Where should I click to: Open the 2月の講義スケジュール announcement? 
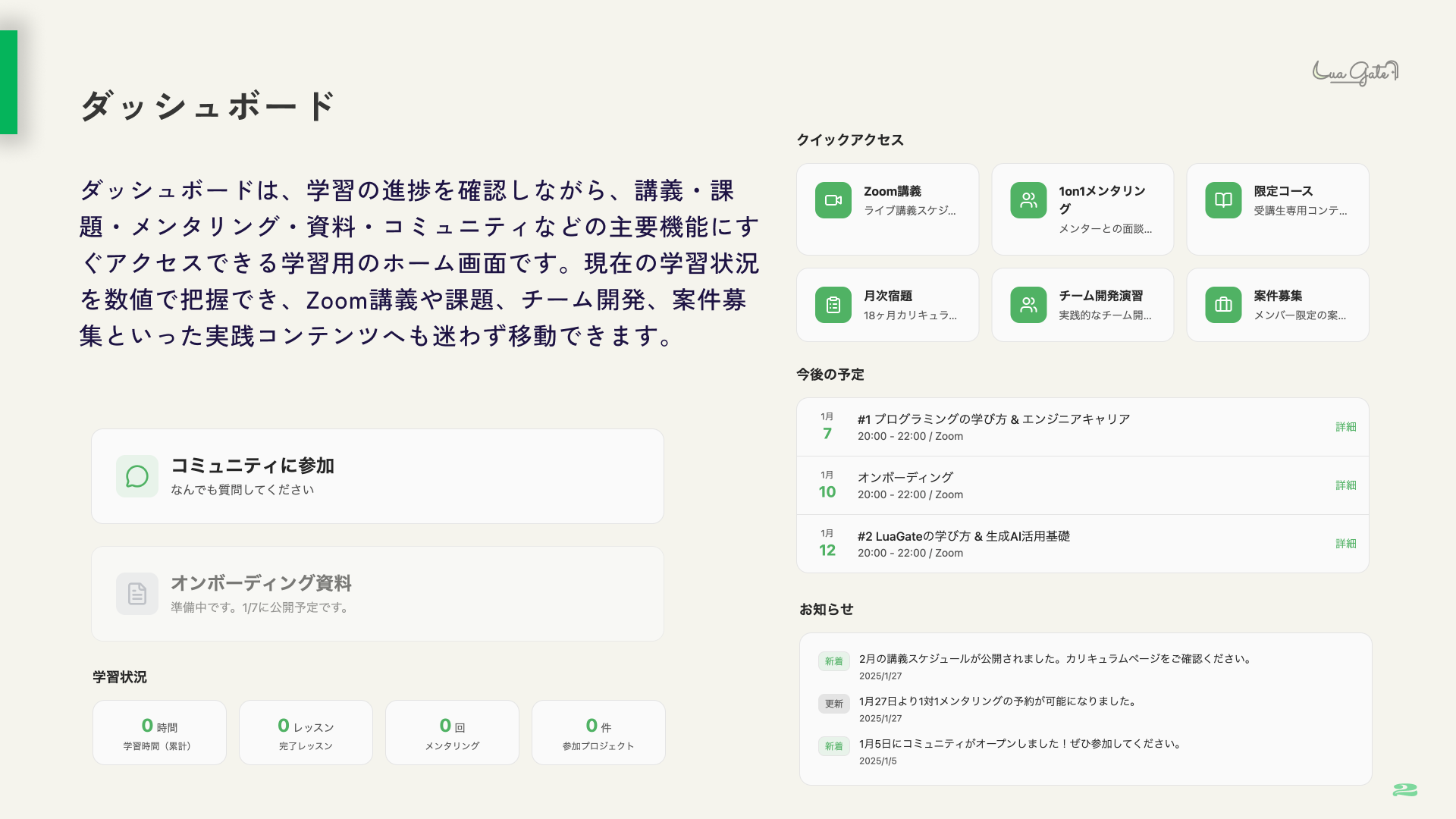[1054, 659]
